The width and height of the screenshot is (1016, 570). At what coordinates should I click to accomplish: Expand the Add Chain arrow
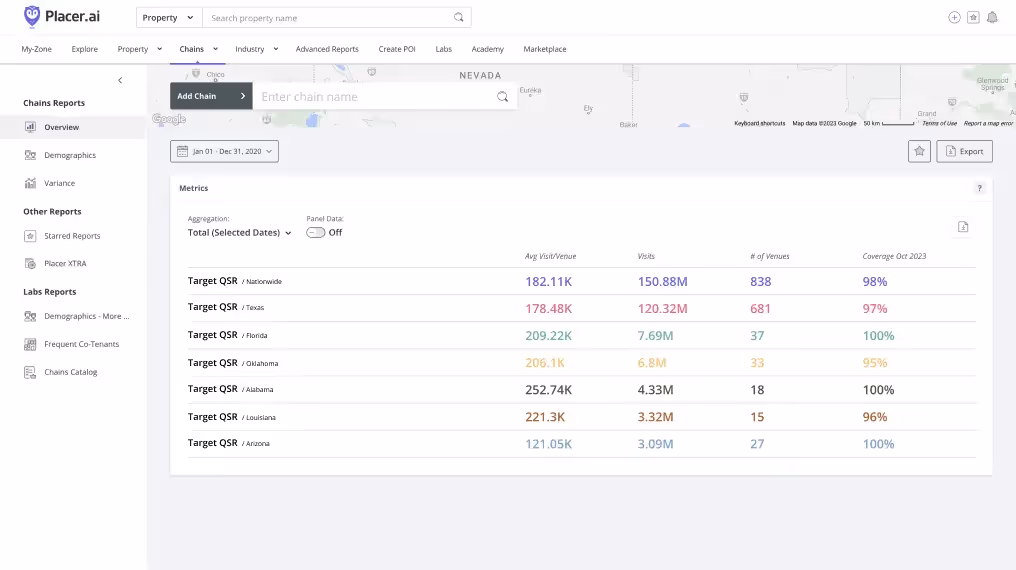coord(243,96)
